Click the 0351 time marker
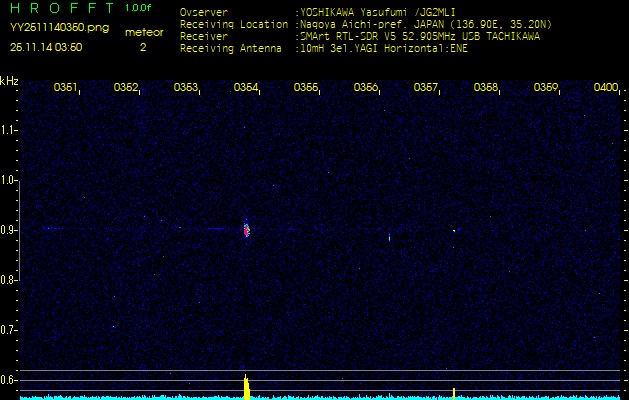 (65, 87)
